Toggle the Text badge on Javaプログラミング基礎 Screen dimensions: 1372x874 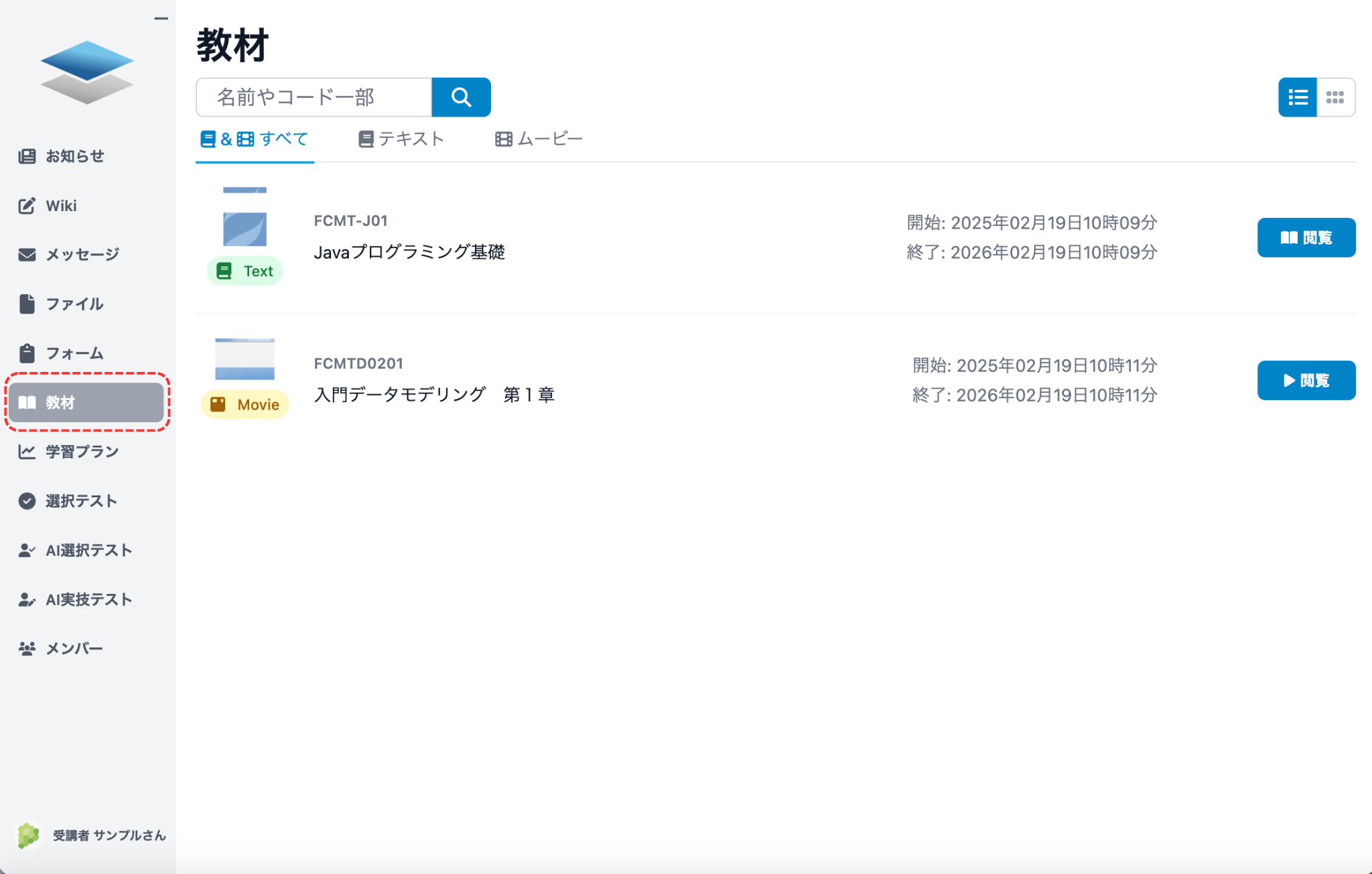pos(244,271)
